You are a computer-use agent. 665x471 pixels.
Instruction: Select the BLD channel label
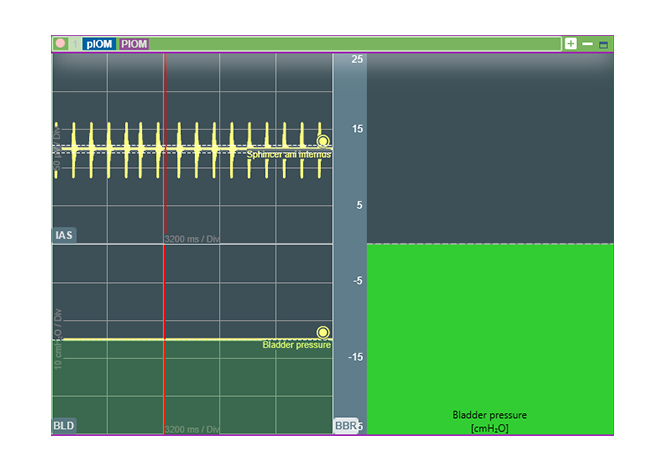pyautogui.click(x=64, y=426)
